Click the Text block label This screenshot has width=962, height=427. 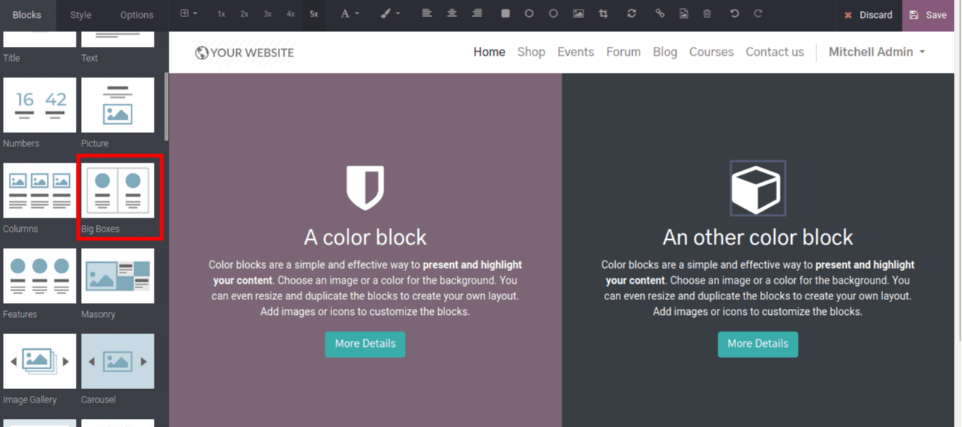(x=90, y=58)
